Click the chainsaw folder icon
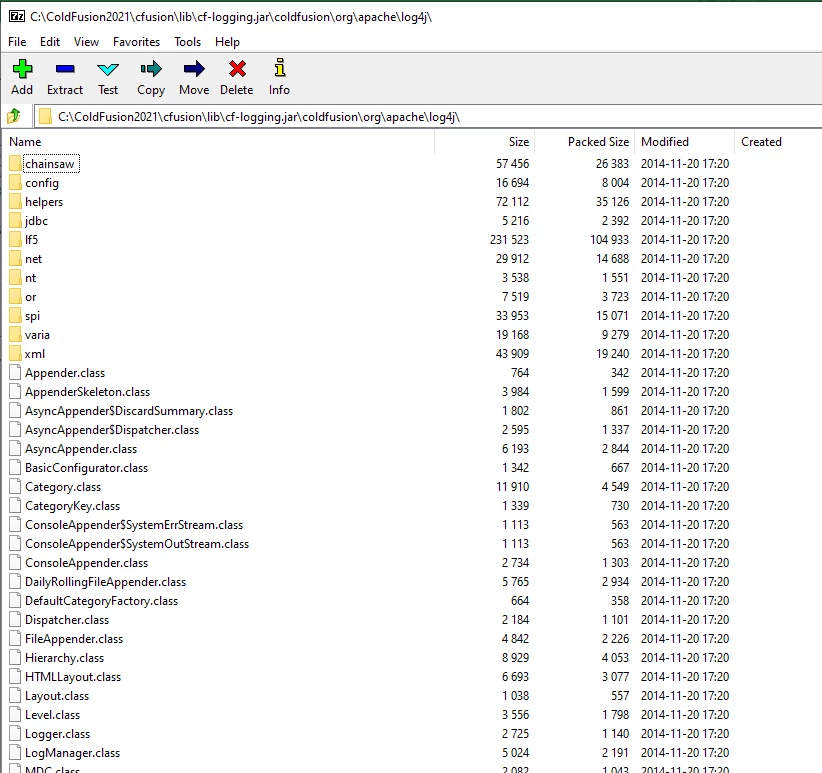Image resolution: width=822 pixels, height=773 pixels. [x=15, y=164]
